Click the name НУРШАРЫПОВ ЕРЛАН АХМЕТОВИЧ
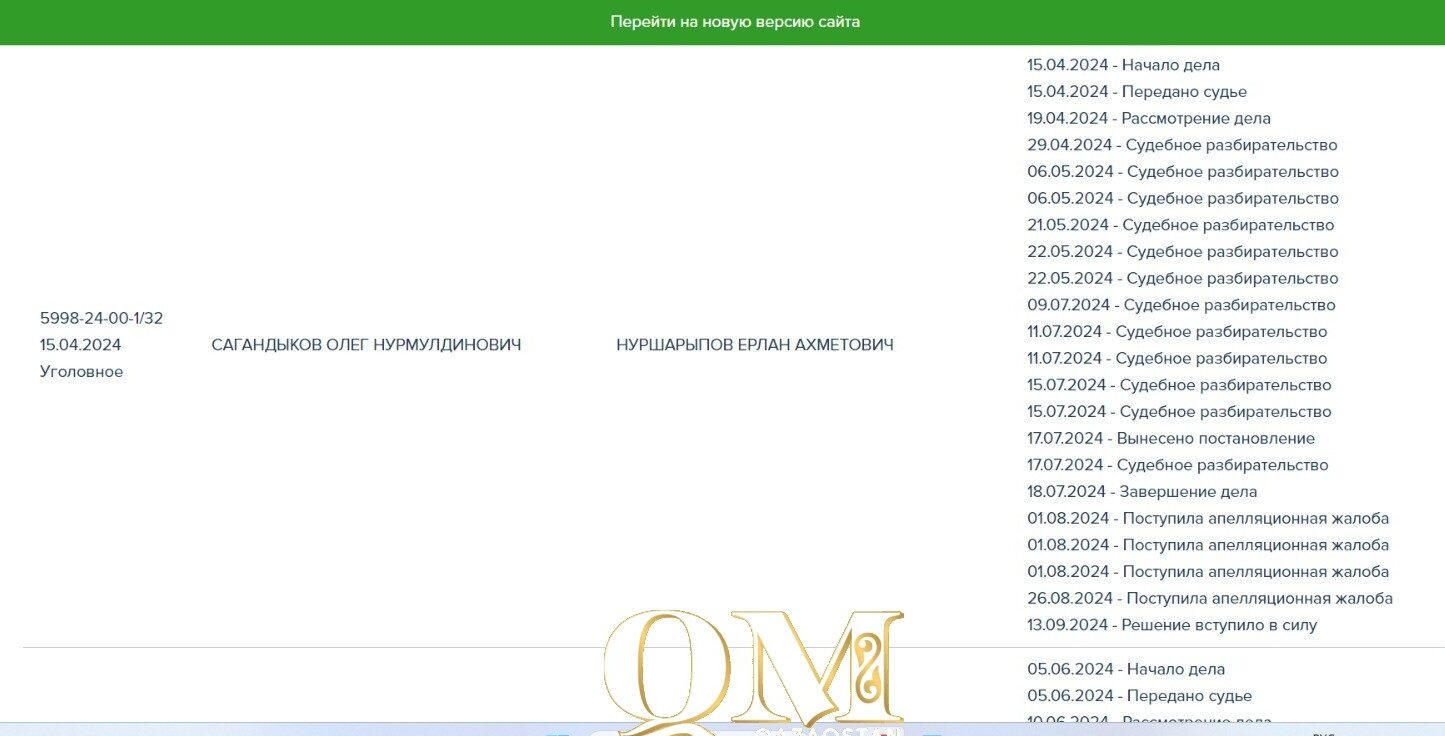Screen dimensions: 1445x736 coord(755,345)
